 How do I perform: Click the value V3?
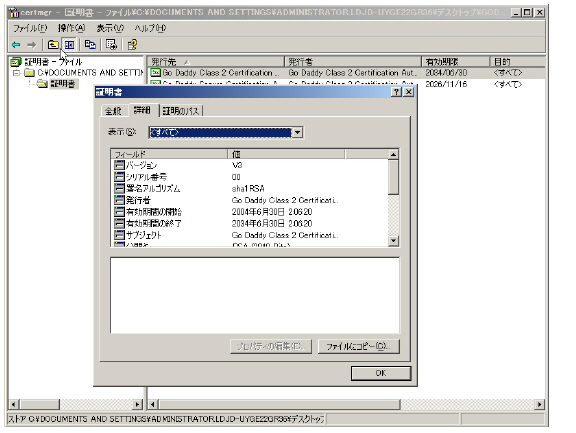(237, 165)
